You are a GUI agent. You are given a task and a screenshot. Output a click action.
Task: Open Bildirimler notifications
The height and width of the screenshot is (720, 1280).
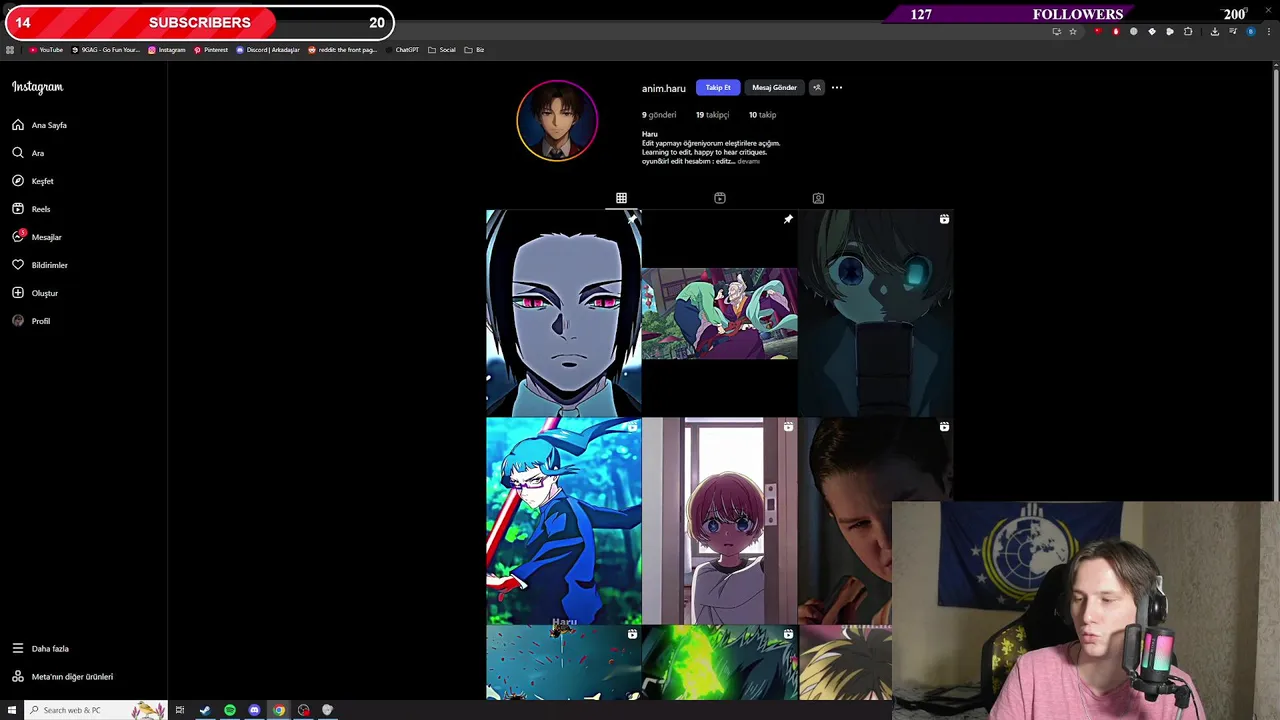pos(40,265)
